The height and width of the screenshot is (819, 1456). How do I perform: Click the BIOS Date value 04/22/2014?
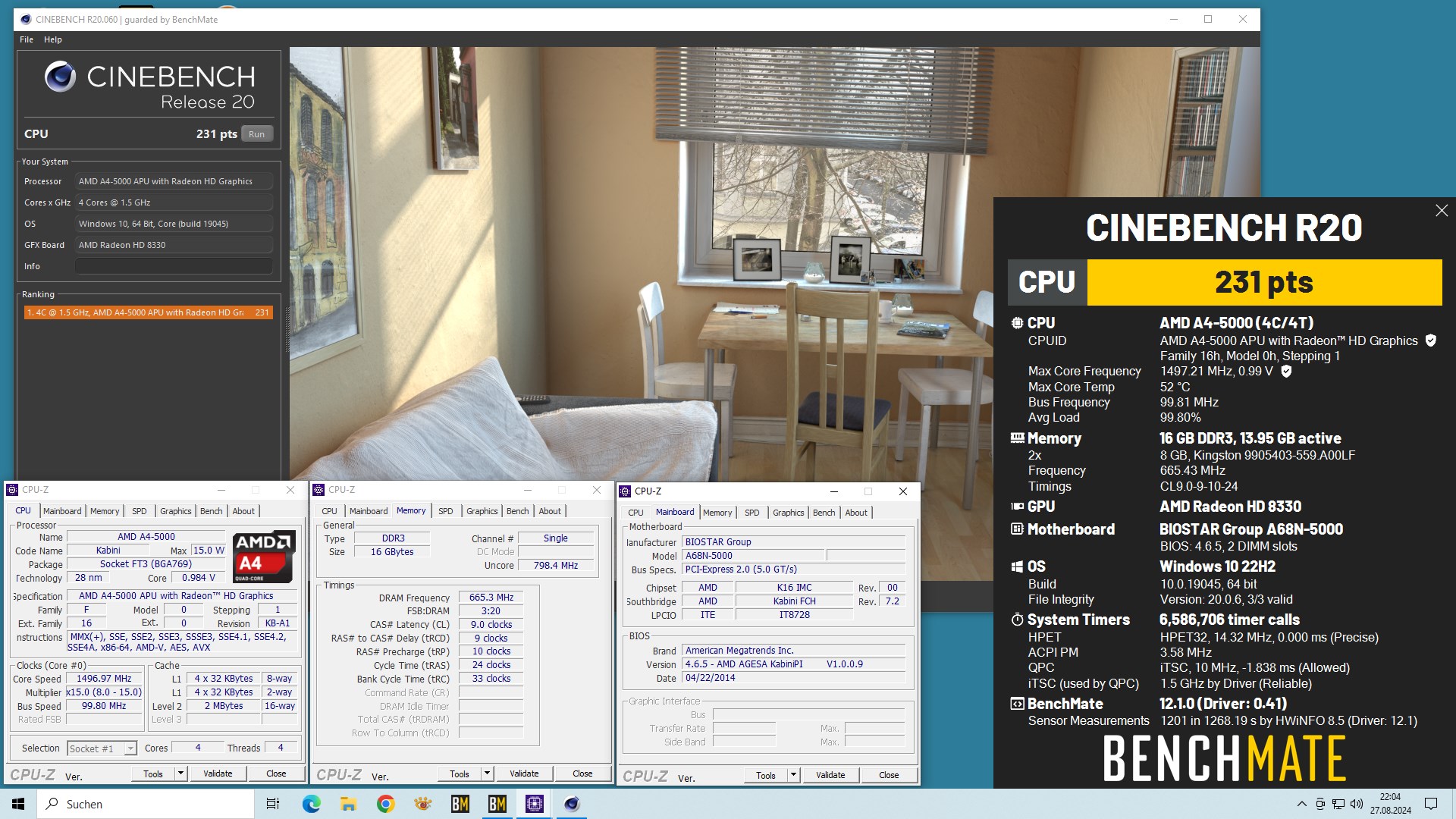pos(794,678)
